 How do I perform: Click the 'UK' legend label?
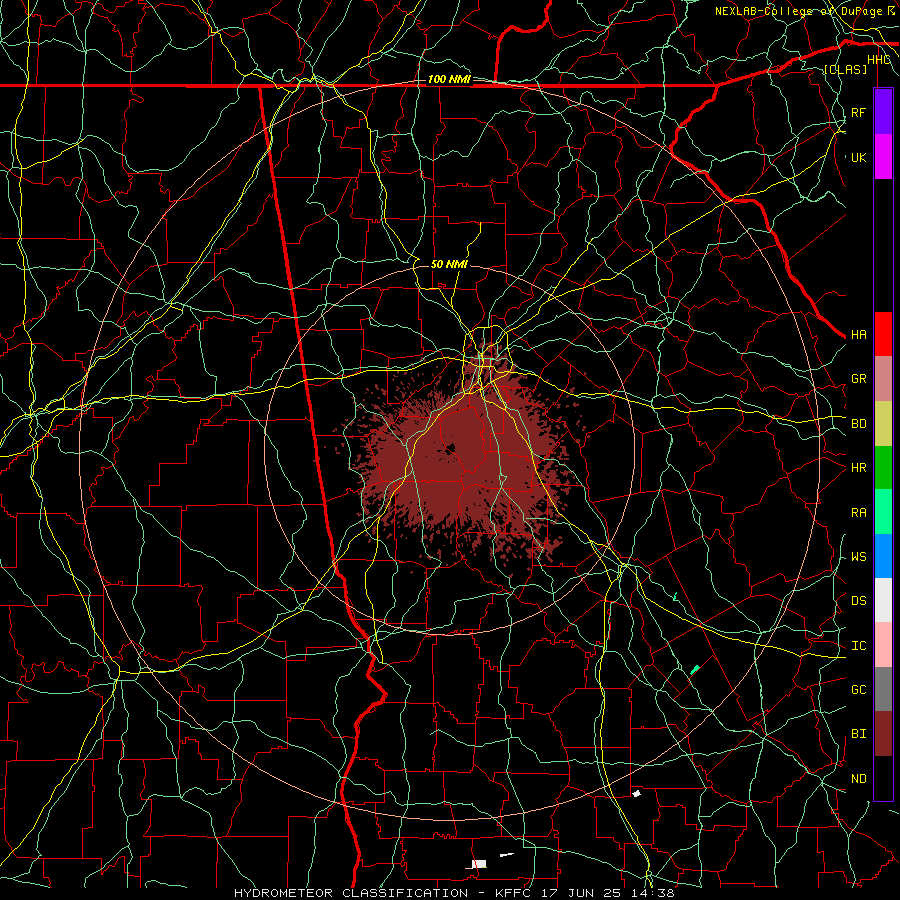pos(858,157)
